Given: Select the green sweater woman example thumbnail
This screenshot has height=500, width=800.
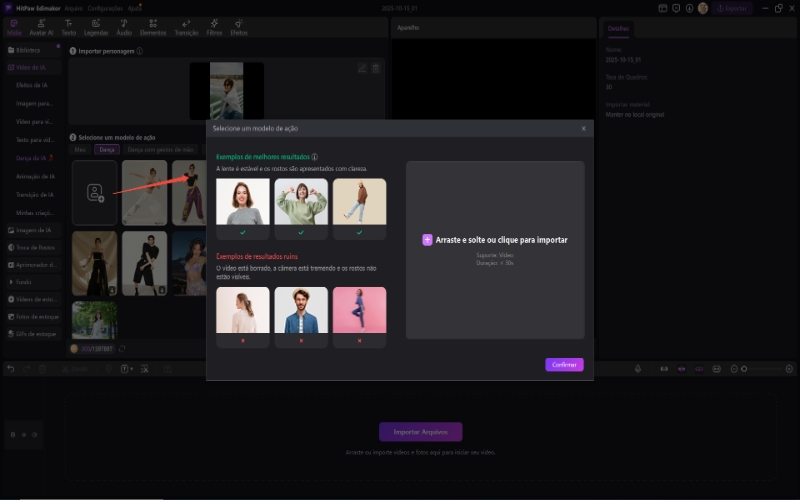Looking at the screenshot, I should [x=301, y=202].
